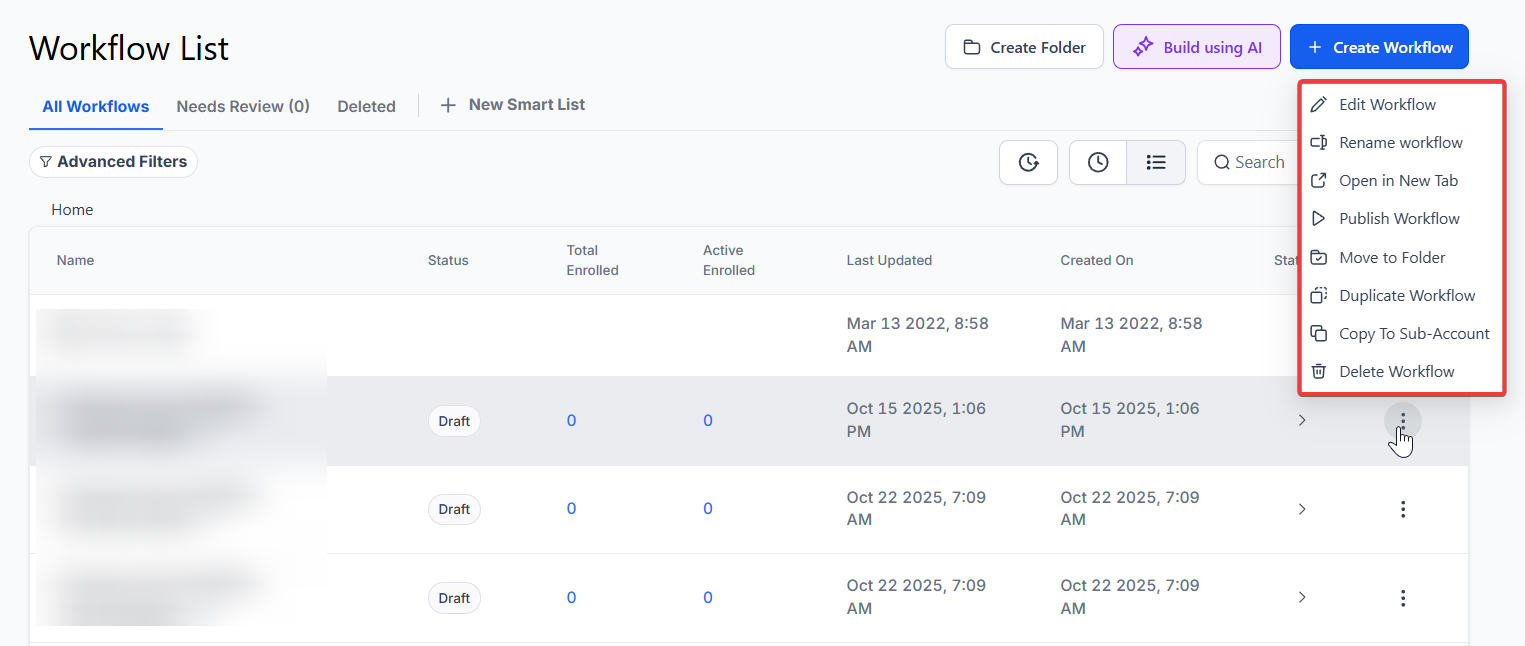
Task: Click the Advanced Filters funnel button
Action: pyautogui.click(x=113, y=162)
